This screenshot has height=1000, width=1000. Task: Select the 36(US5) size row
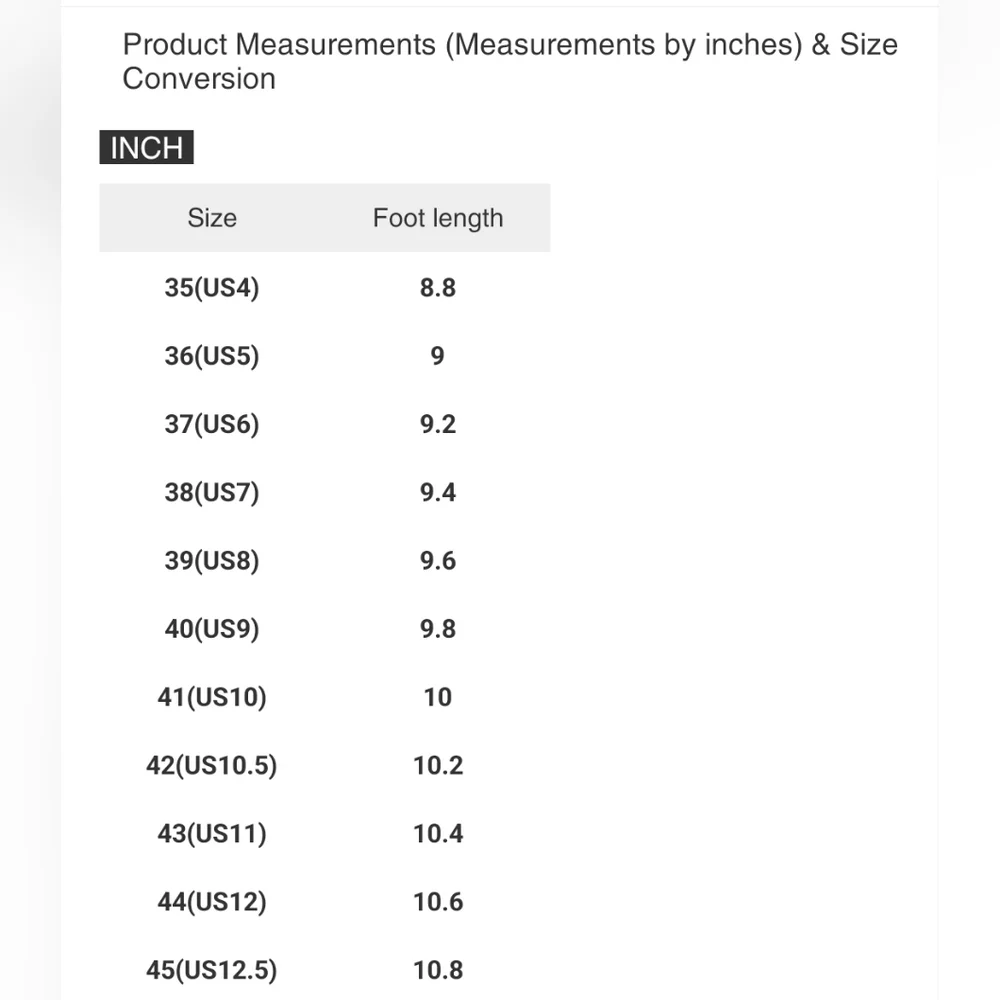pos(325,356)
